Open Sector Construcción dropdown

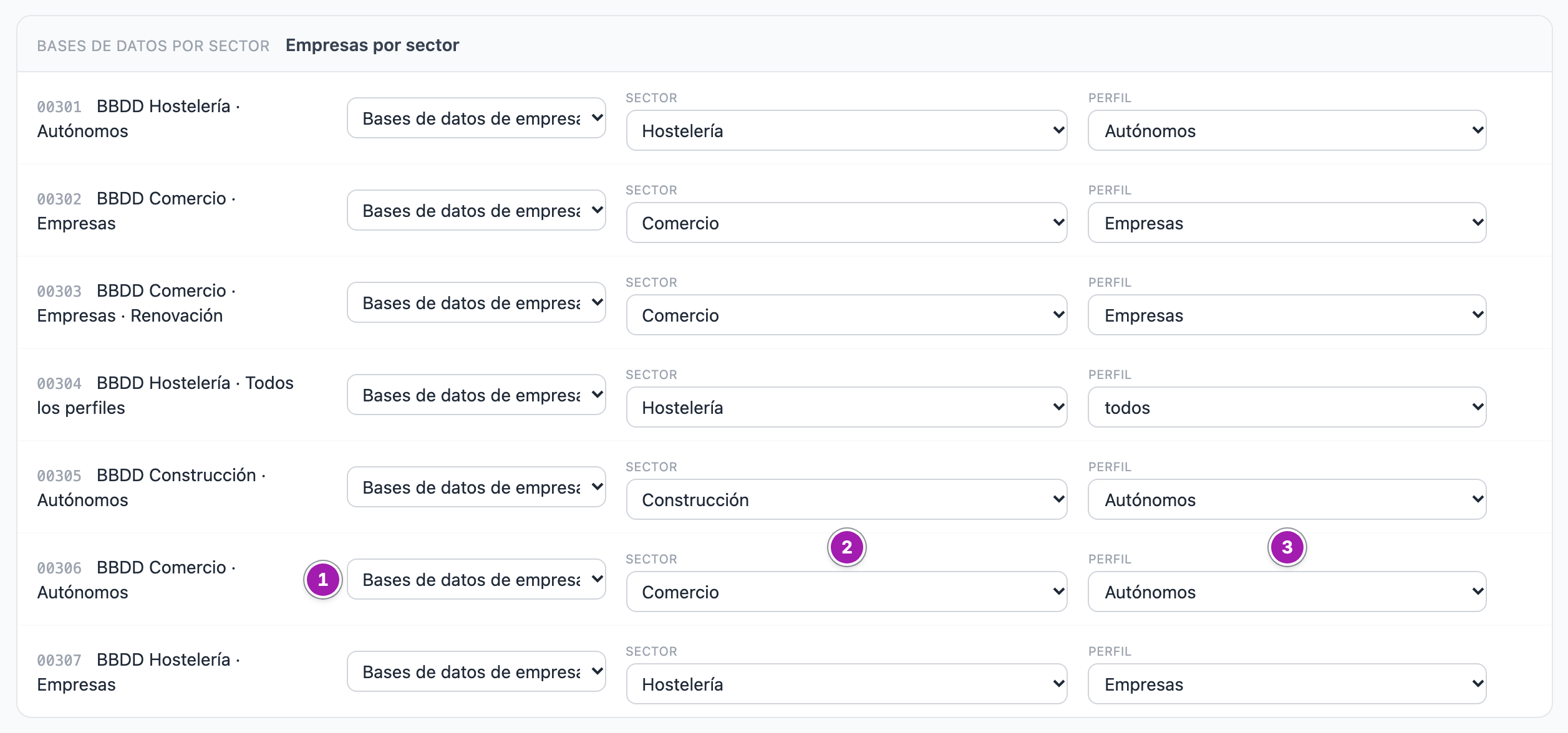[846, 499]
